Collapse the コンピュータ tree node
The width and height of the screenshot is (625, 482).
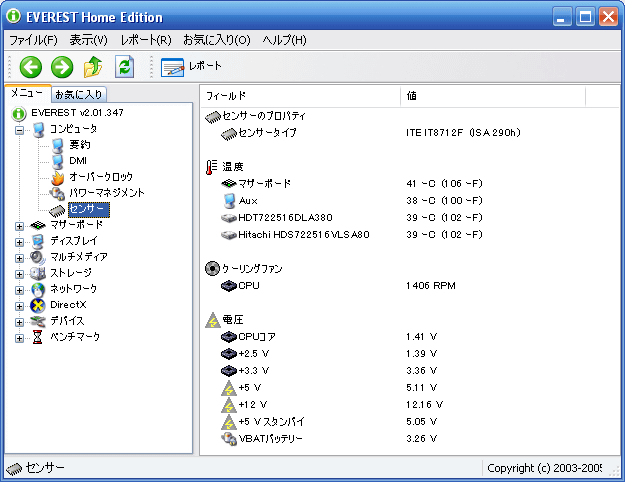19,130
